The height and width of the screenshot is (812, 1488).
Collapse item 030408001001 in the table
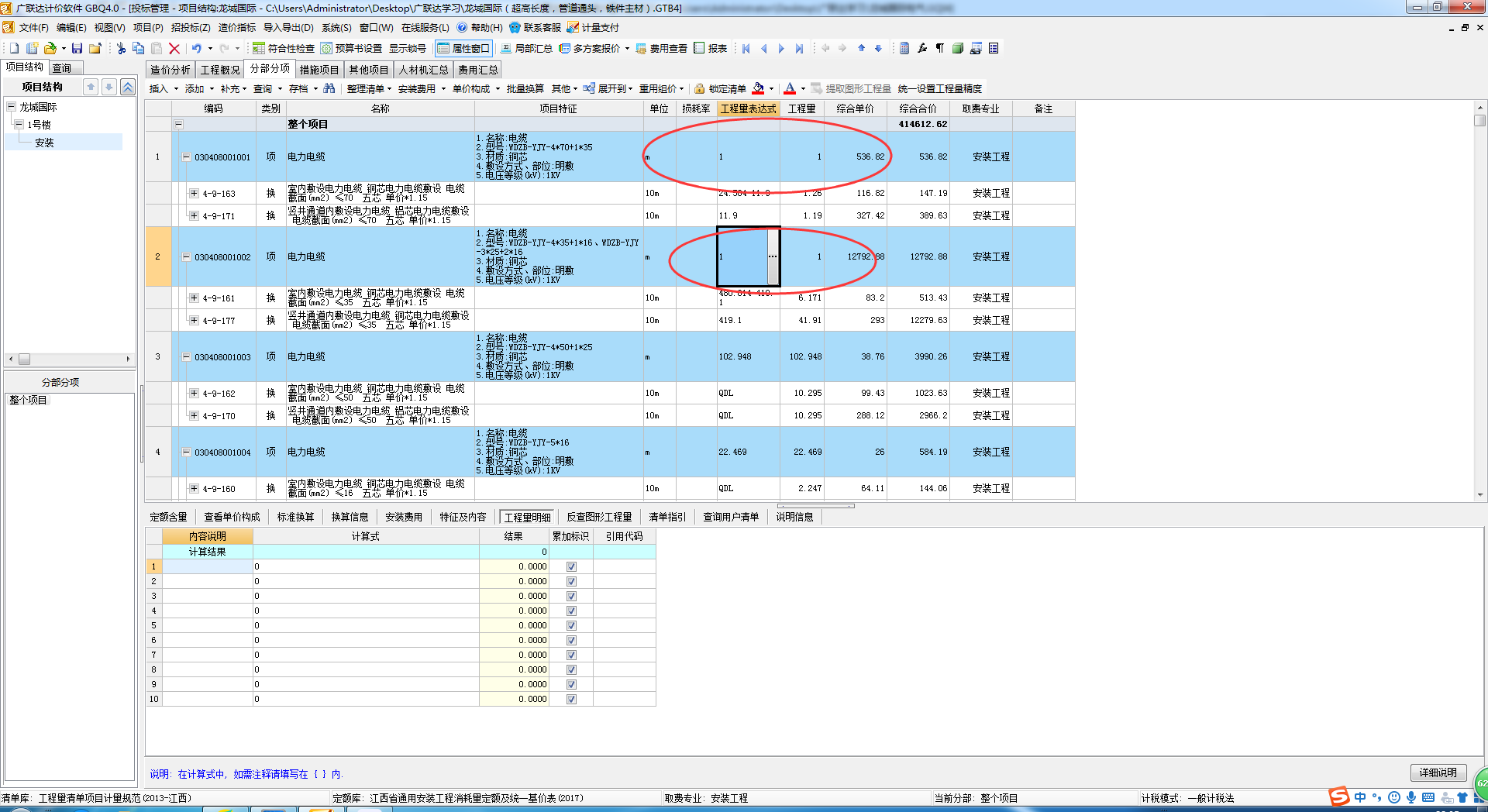186,157
